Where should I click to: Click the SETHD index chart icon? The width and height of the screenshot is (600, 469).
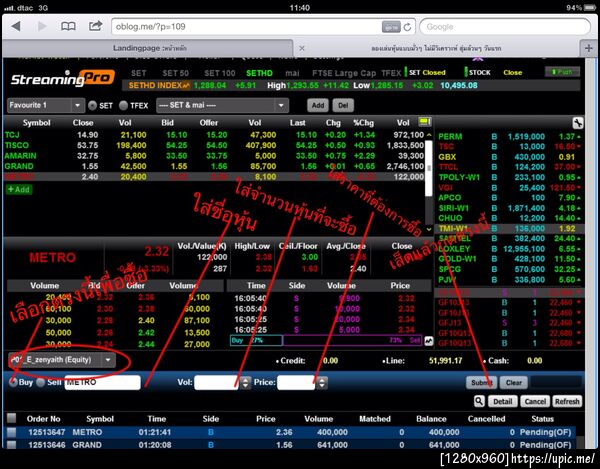coord(186,86)
